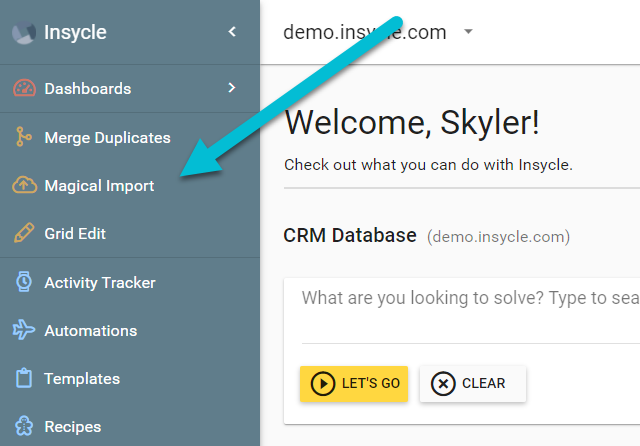Click the 'Welcome, Skyler!' heading
Image resolution: width=640 pixels, height=446 pixels.
point(412,122)
